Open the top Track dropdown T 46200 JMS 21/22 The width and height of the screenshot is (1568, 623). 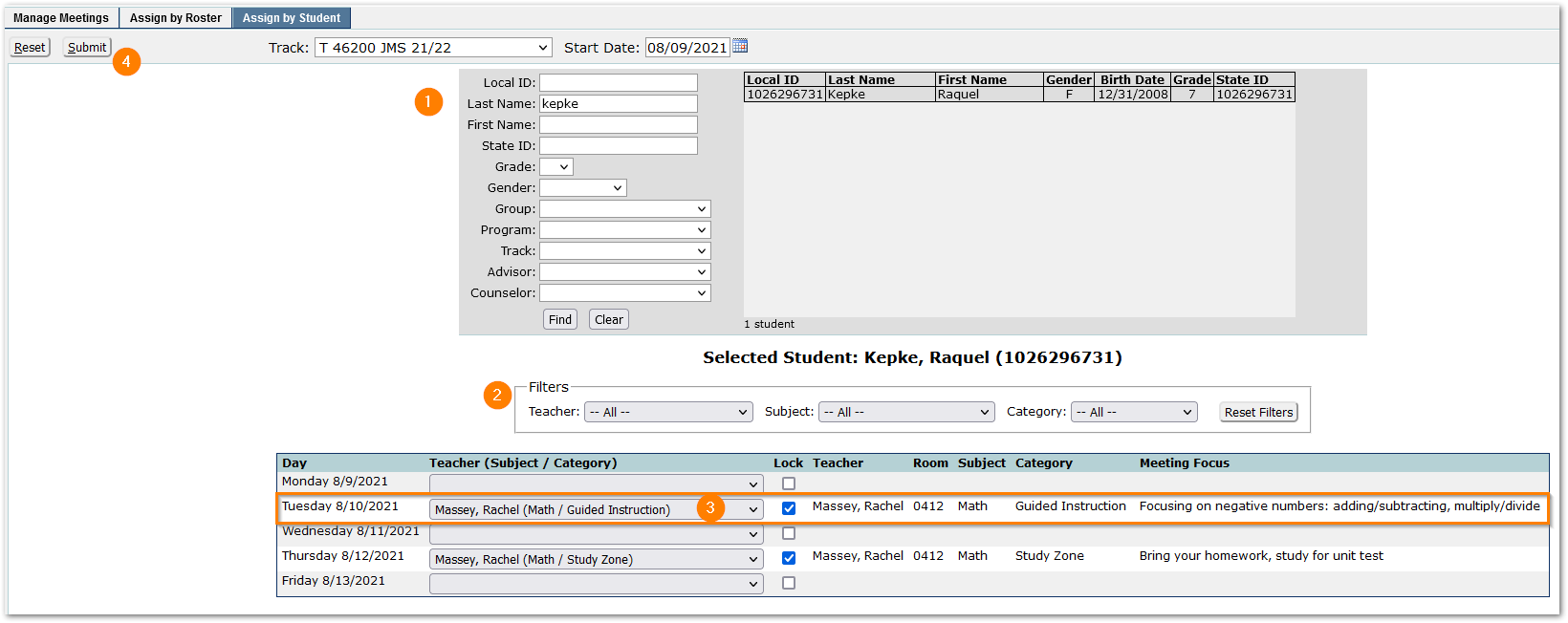434,48
